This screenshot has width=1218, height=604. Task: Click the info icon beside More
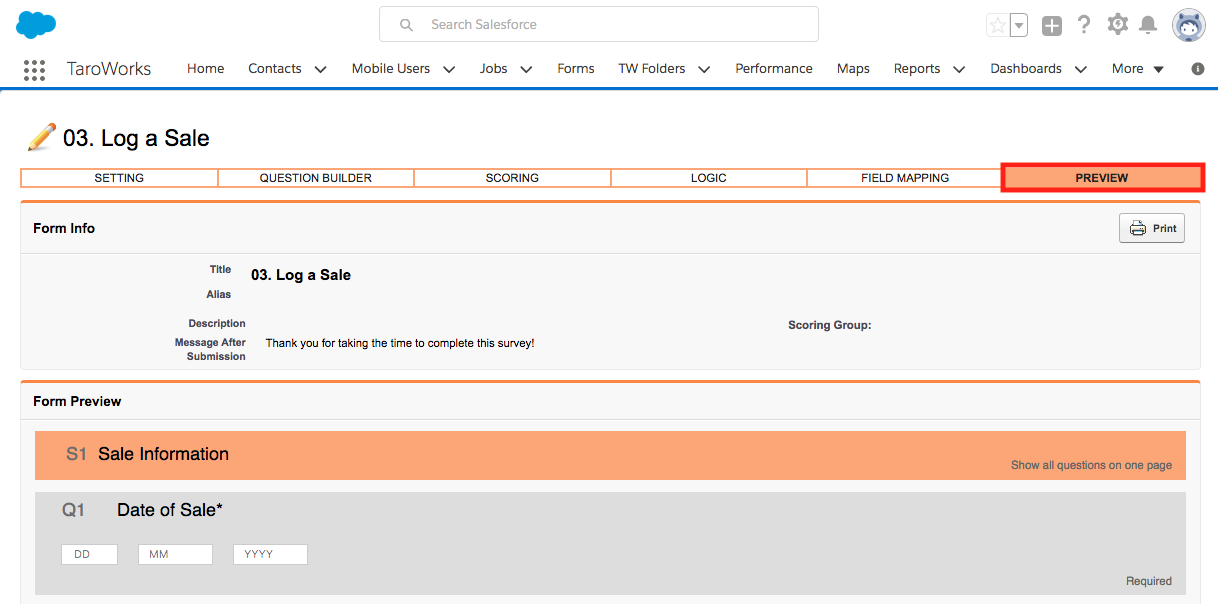point(1198,69)
